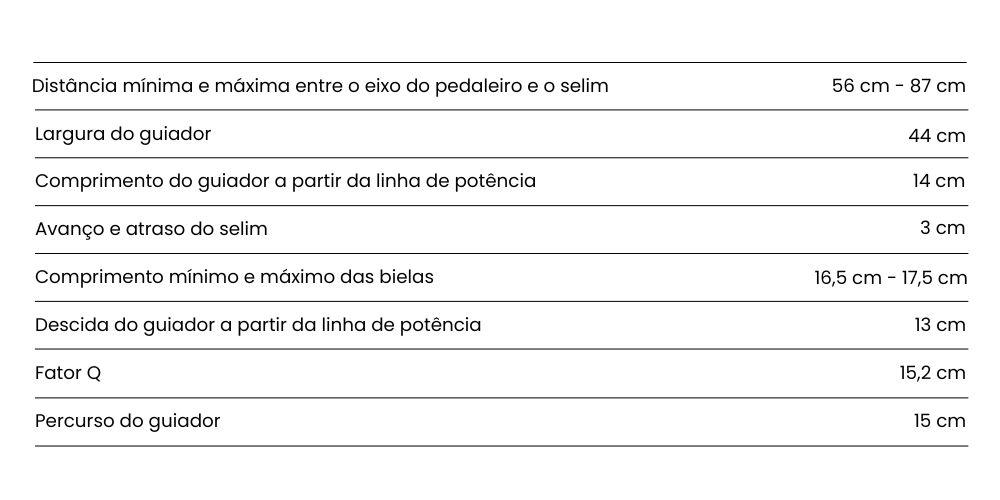The height and width of the screenshot is (500, 1000).
Task: Click the '15,2 cm' Q factor value
Action: point(932,374)
